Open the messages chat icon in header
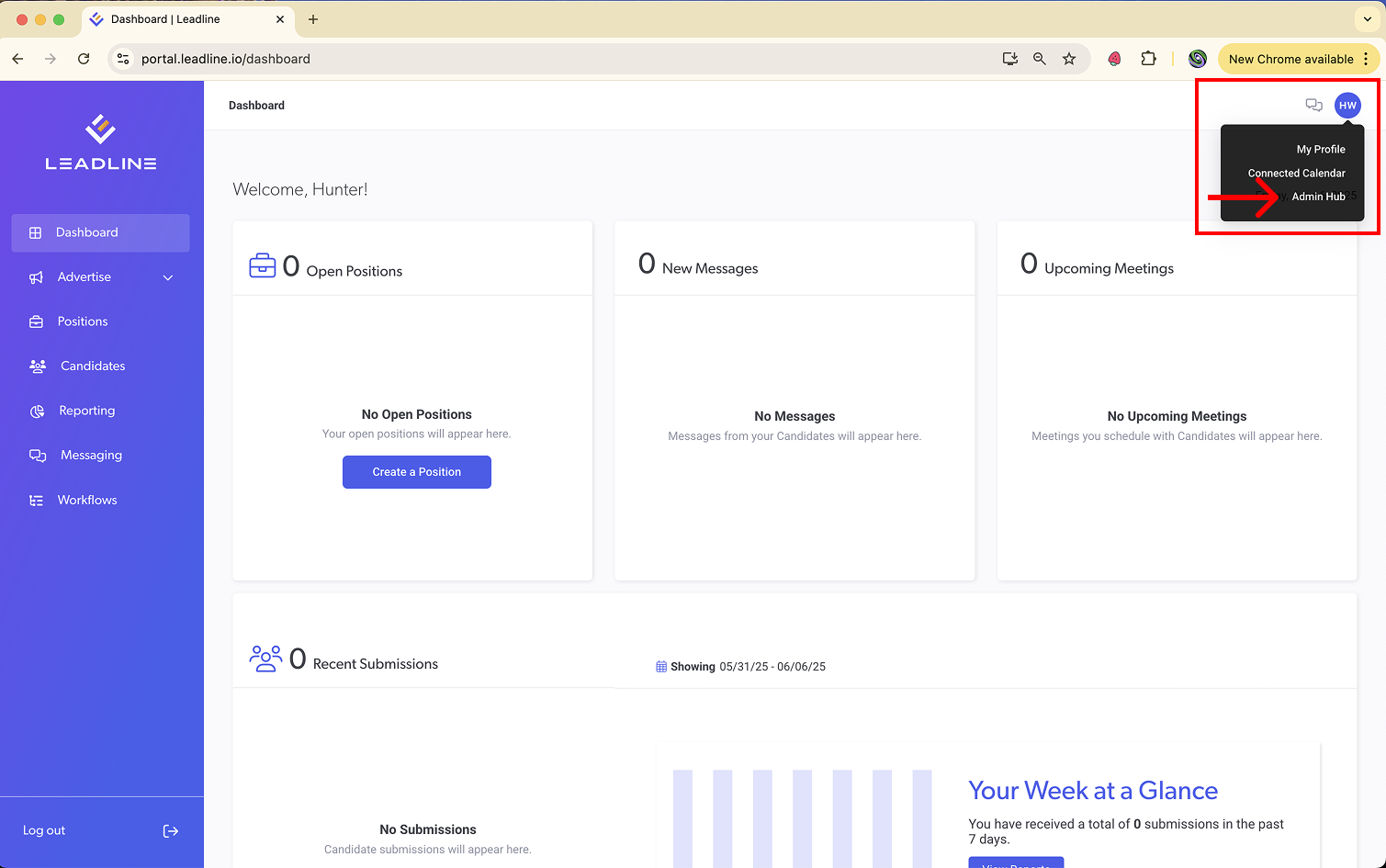The width and height of the screenshot is (1386, 868). 1313,106
